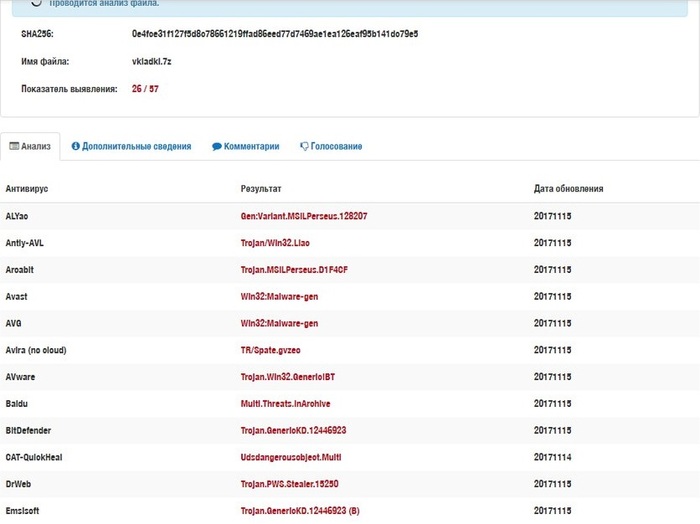Select the BitDefender antivirus row name
Viewport: 700px width, 524px height.
28,430
